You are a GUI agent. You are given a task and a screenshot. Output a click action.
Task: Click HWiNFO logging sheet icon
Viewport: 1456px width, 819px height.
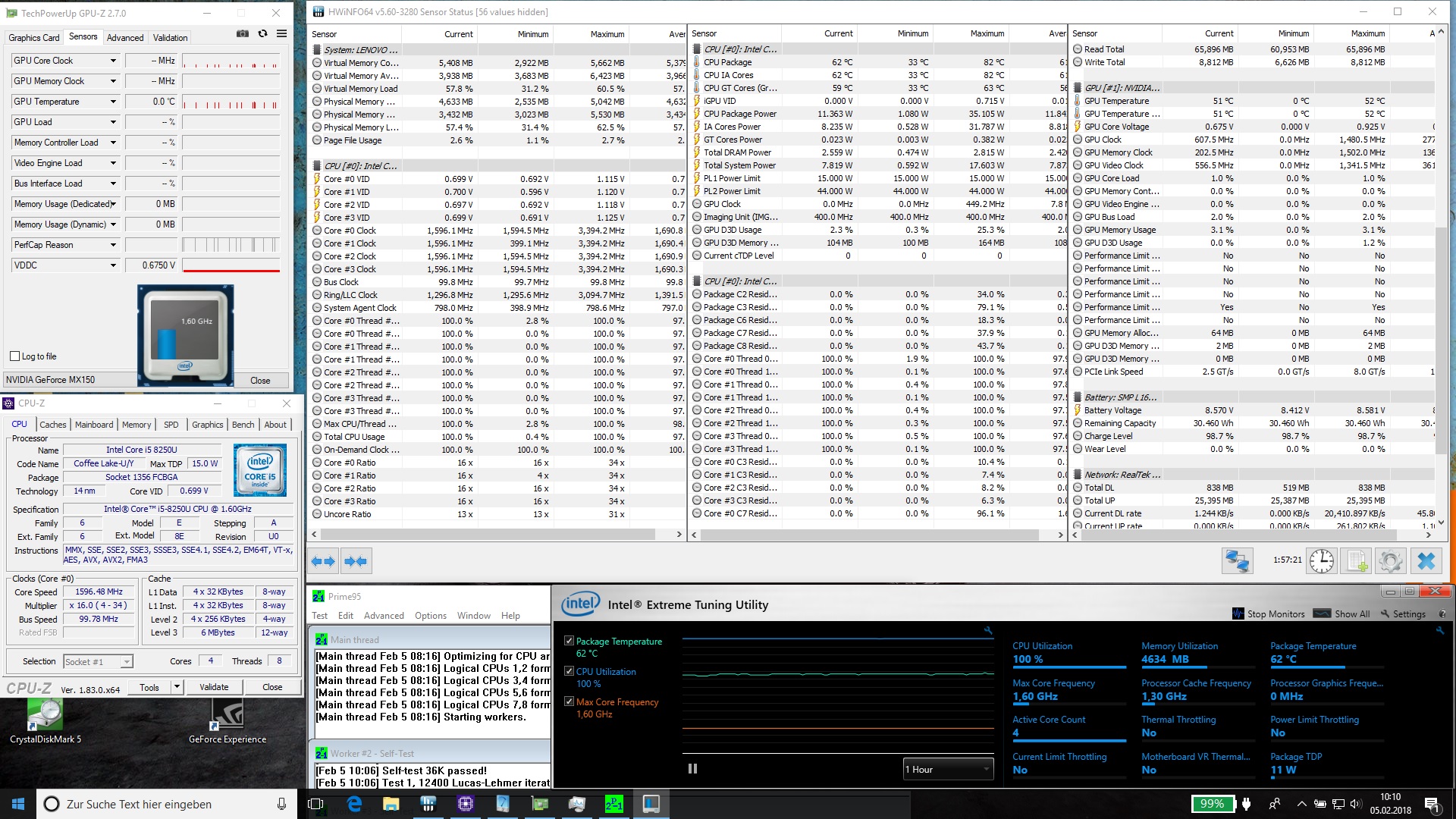pos(1356,561)
